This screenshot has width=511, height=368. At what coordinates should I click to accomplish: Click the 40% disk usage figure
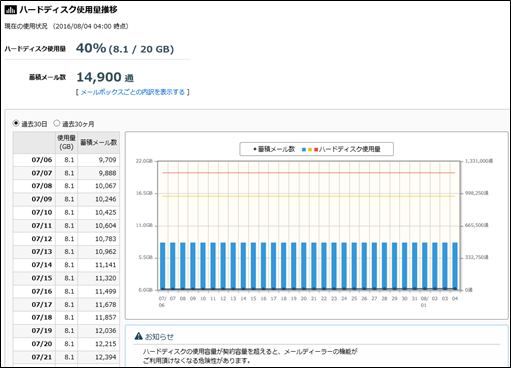click(91, 48)
